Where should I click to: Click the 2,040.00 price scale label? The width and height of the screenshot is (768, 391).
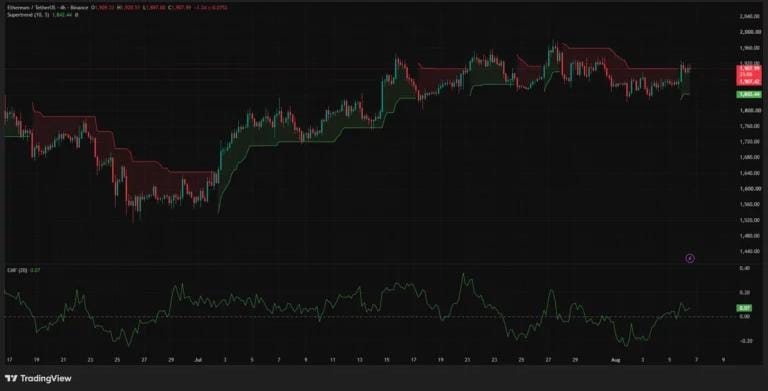[x=749, y=16]
